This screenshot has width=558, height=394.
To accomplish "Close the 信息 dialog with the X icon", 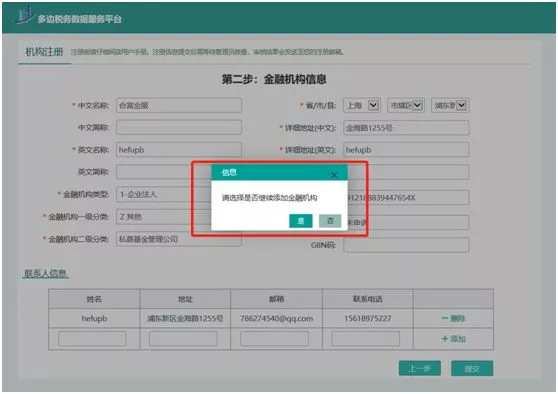I will pyautogui.click(x=334, y=175).
